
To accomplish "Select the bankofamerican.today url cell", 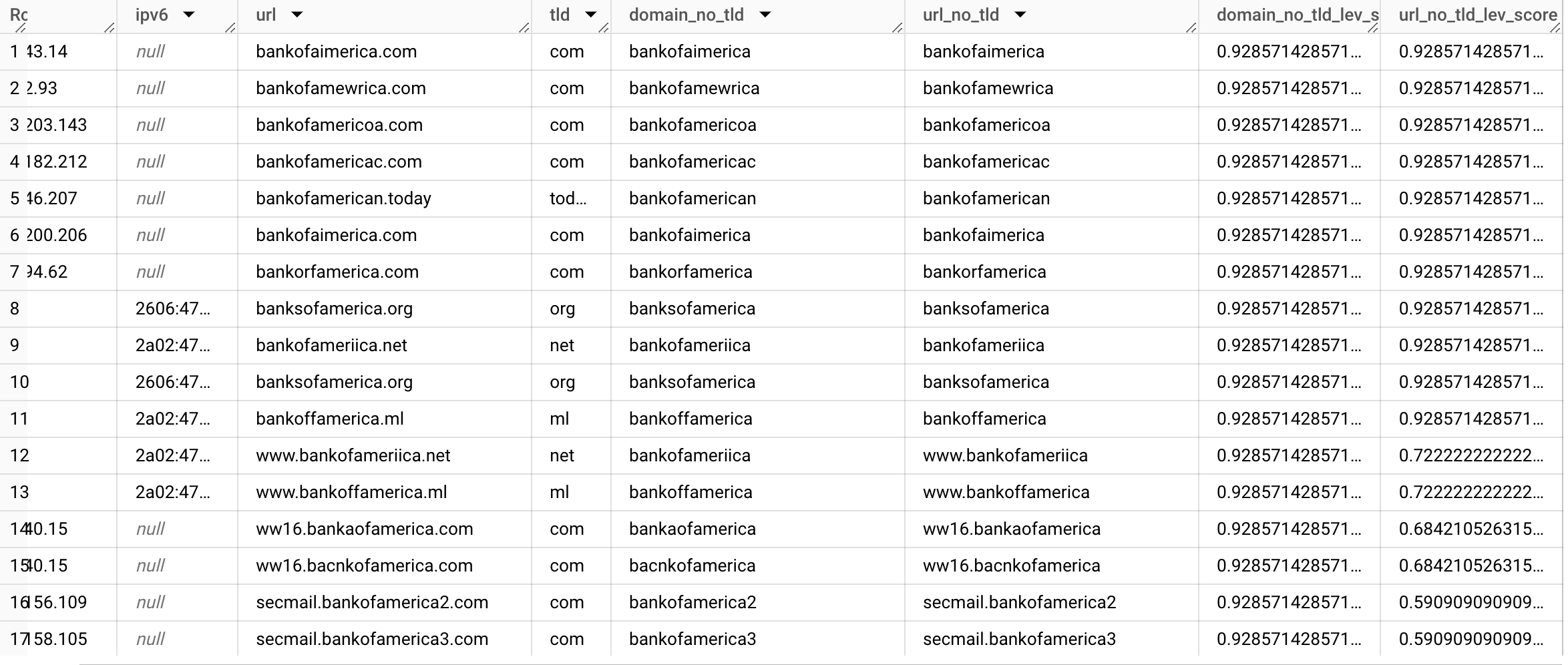I will pos(343,198).
